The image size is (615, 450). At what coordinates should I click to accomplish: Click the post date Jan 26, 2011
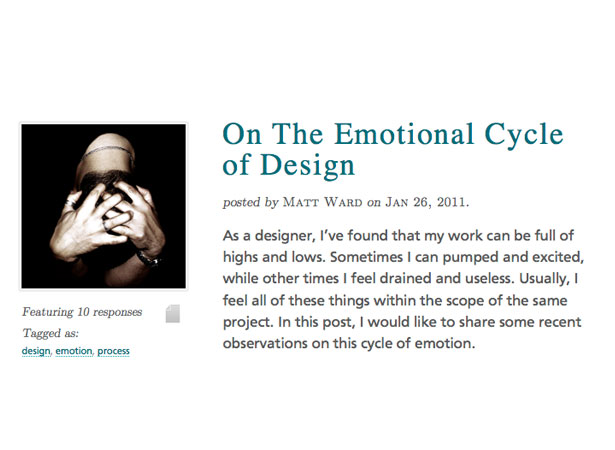click(x=427, y=202)
